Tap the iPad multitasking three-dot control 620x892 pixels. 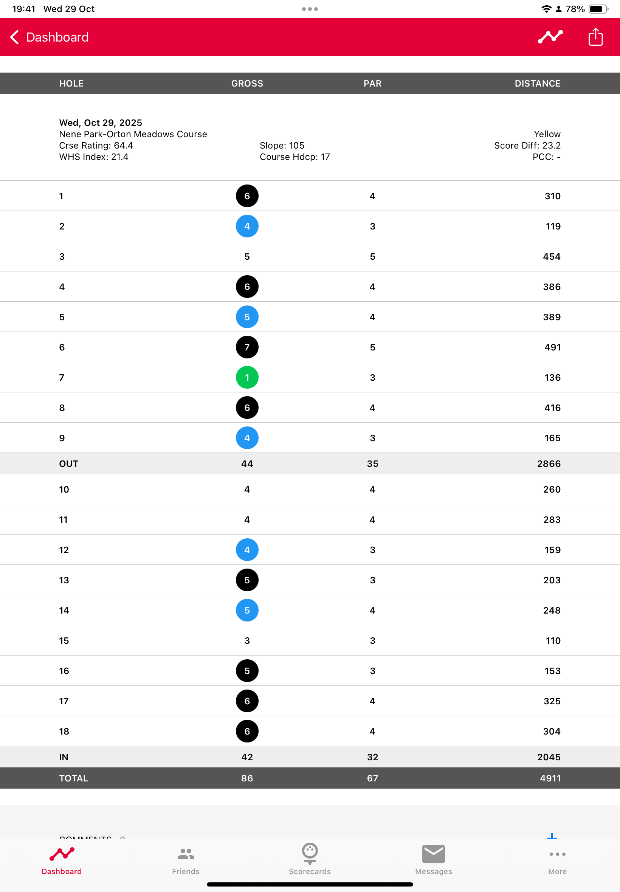point(310,8)
